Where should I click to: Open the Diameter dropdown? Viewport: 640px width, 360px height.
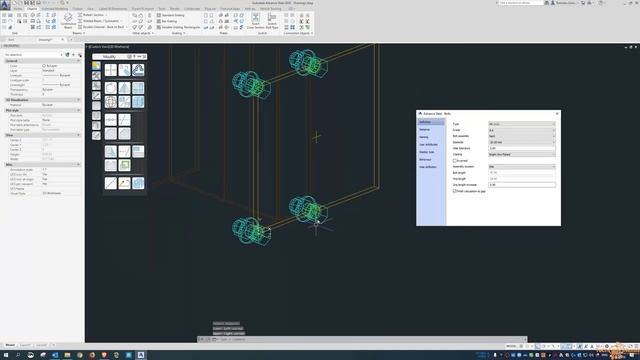pos(522,142)
